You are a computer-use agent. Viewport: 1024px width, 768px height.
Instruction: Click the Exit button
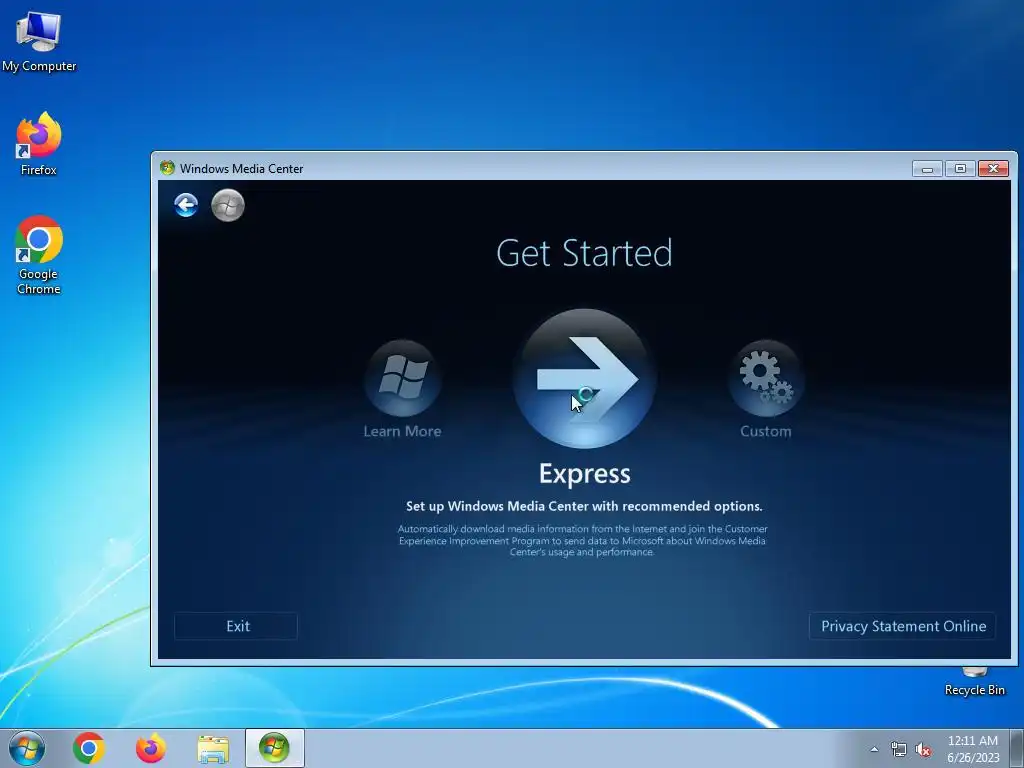coord(236,626)
